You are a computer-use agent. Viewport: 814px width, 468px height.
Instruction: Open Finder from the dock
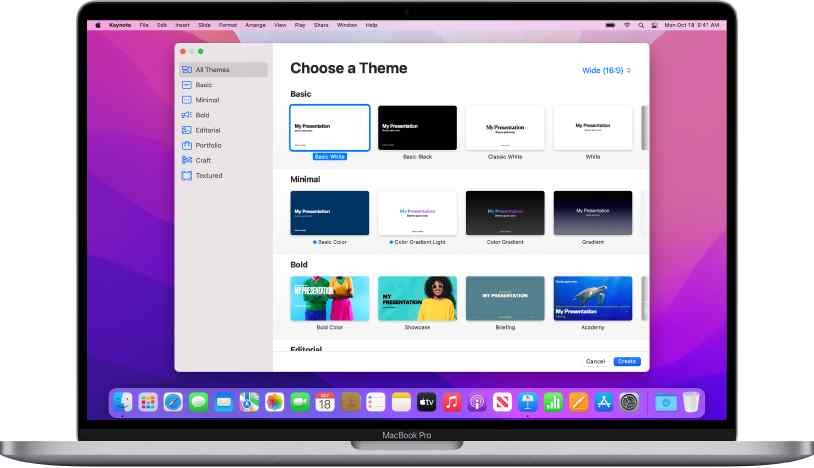tap(123, 402)
